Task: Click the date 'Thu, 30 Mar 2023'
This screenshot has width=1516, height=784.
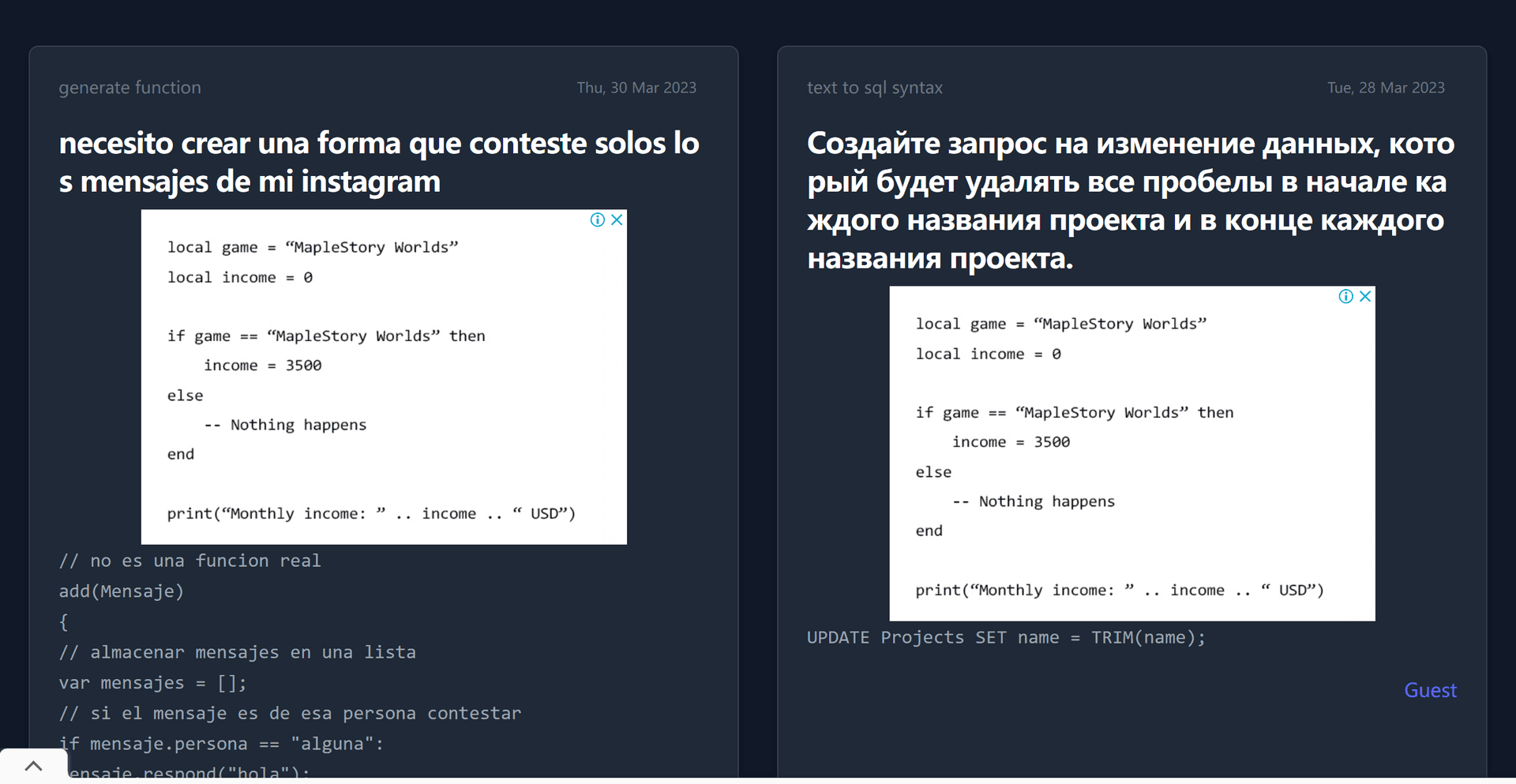Action: point(636,88)
